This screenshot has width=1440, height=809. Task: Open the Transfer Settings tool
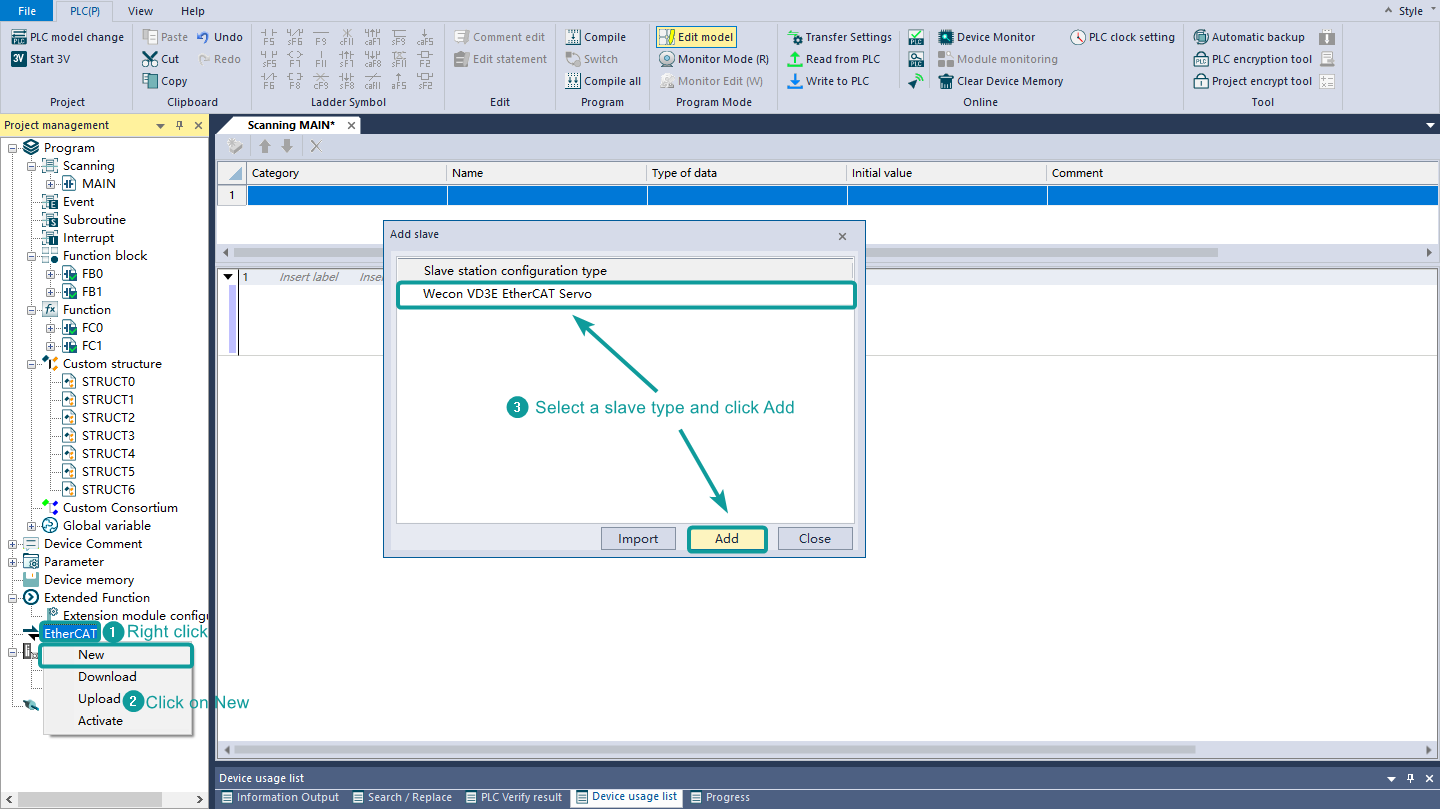coord(795,37)
